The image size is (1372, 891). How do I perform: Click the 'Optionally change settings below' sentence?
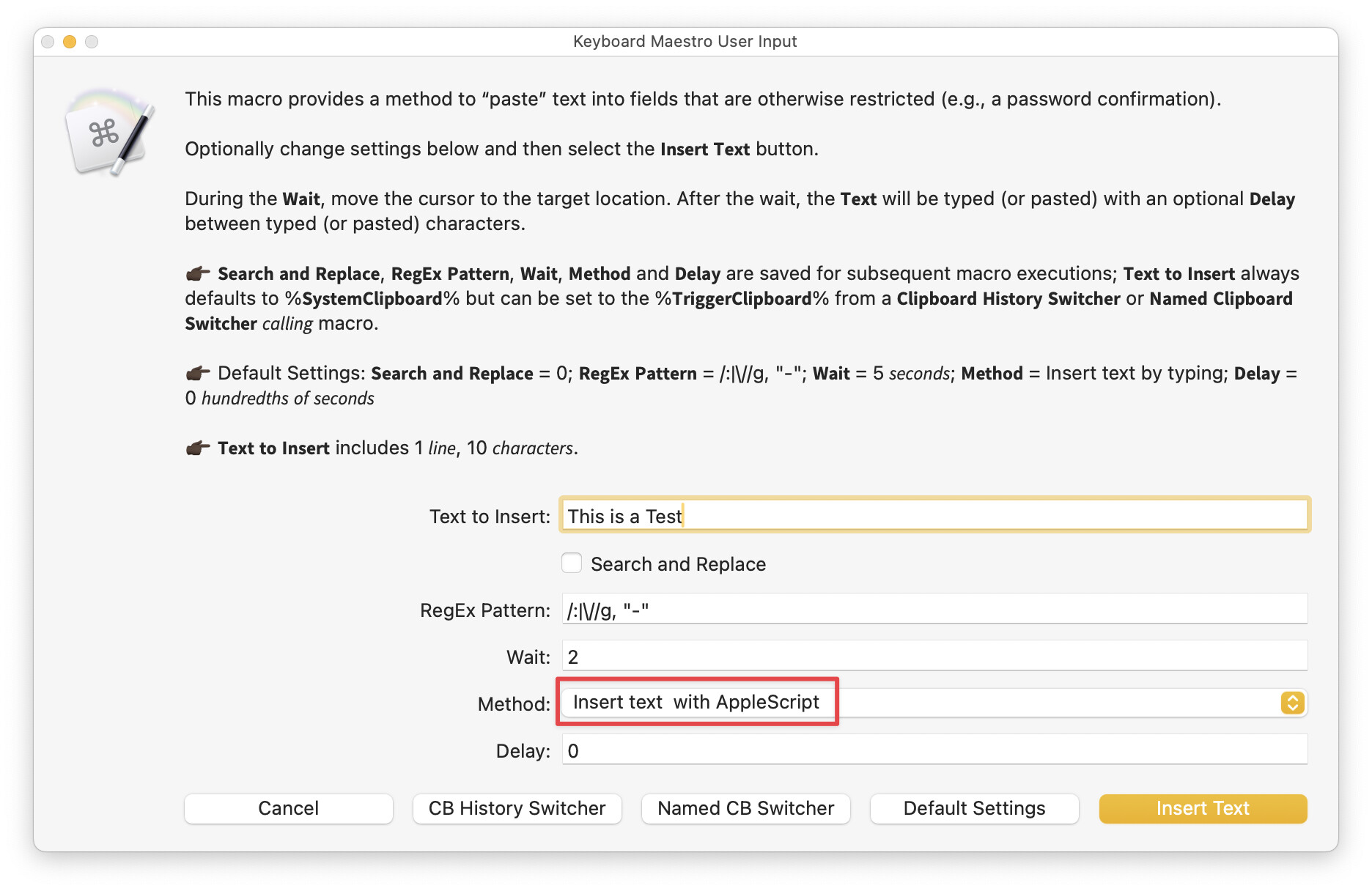[x=501, y=149]
